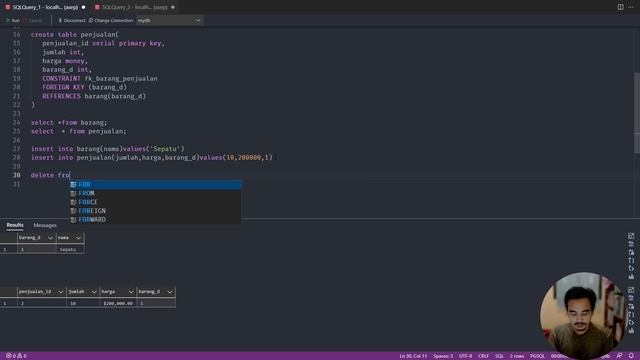
Task: Open the errors and warnings status indicator
Action: coord(16,356)
